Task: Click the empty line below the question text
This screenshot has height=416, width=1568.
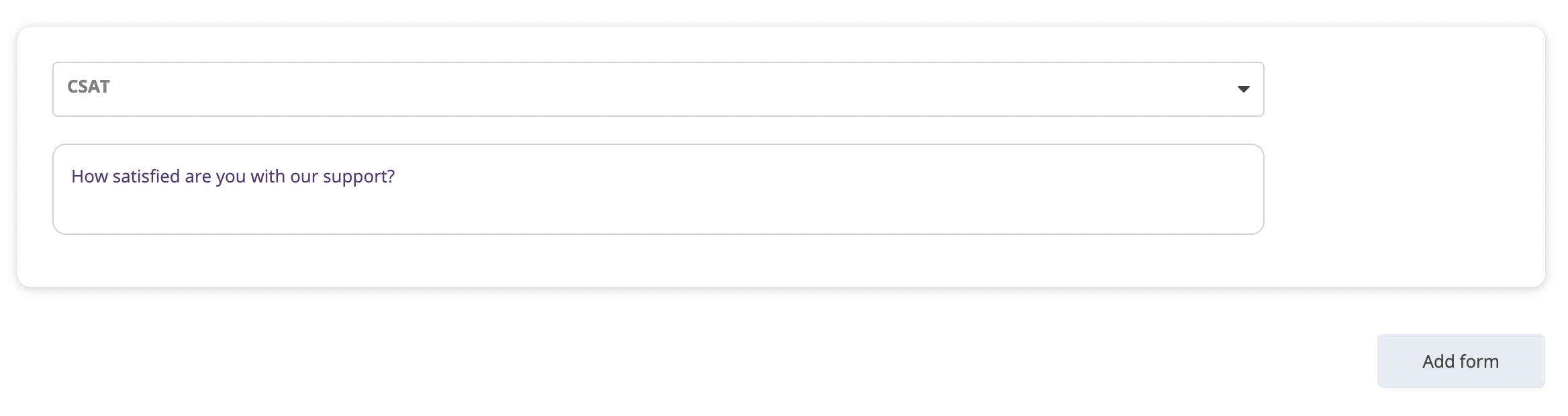Action: pos(403,211)
